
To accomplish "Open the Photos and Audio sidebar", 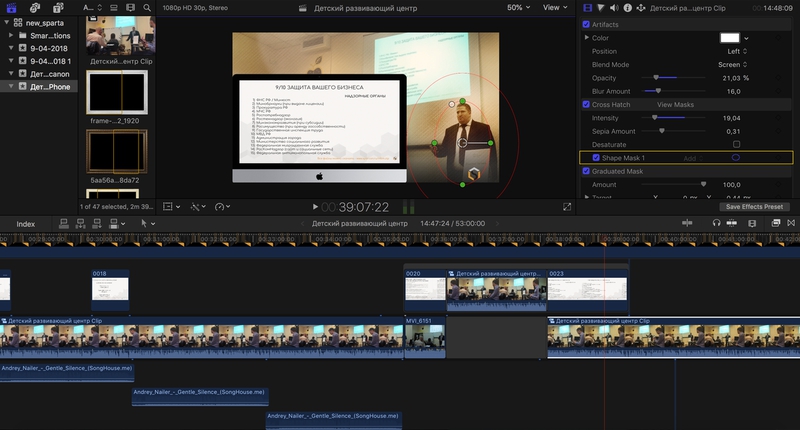I will pyautogui.click(x=35, y=8).
